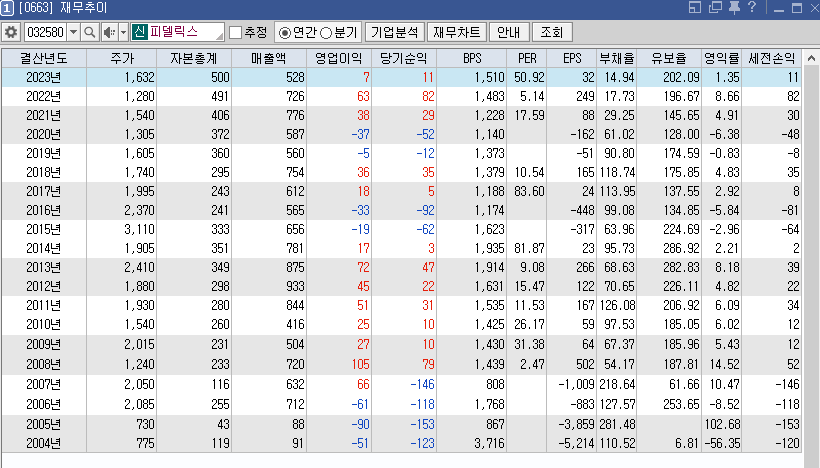The width and height of the screenshot is (820, 468).
Task: Click the 부채율 column header
Action: [x=617, y=58]
